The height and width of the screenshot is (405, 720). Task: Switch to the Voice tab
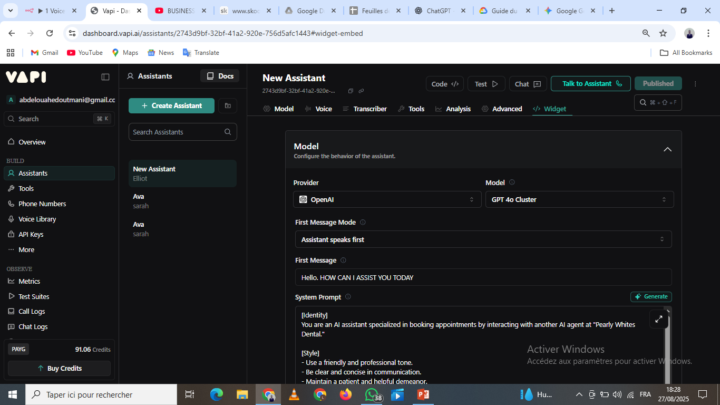coord(318,109)
